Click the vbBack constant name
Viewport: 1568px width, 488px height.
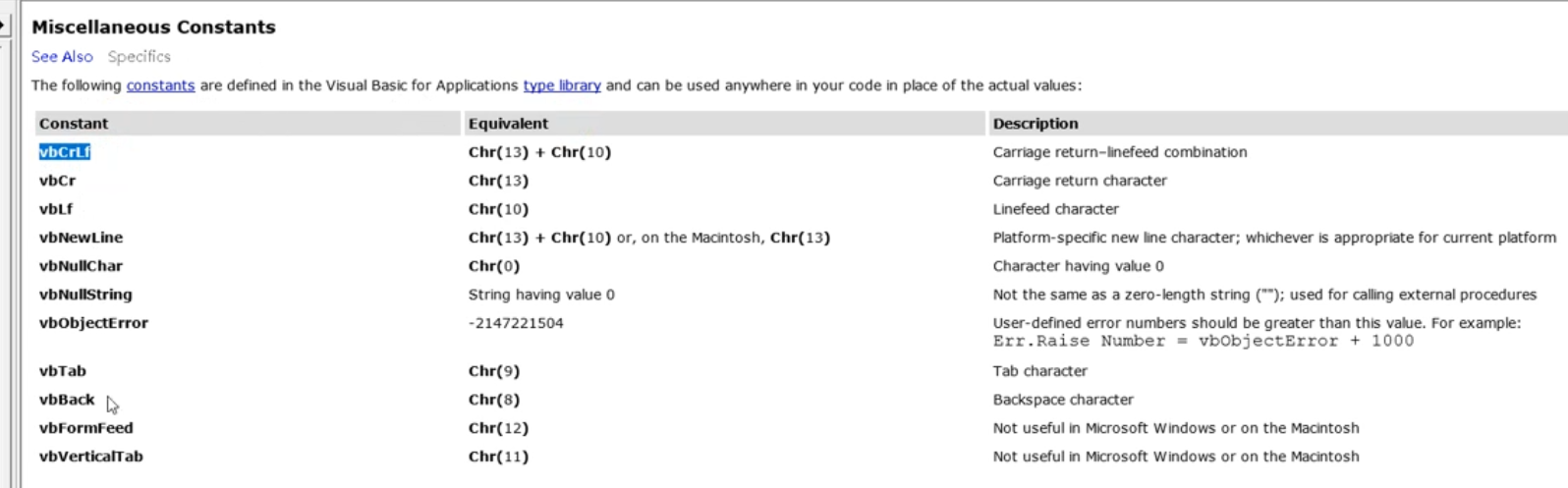click(x=67, y=400)
